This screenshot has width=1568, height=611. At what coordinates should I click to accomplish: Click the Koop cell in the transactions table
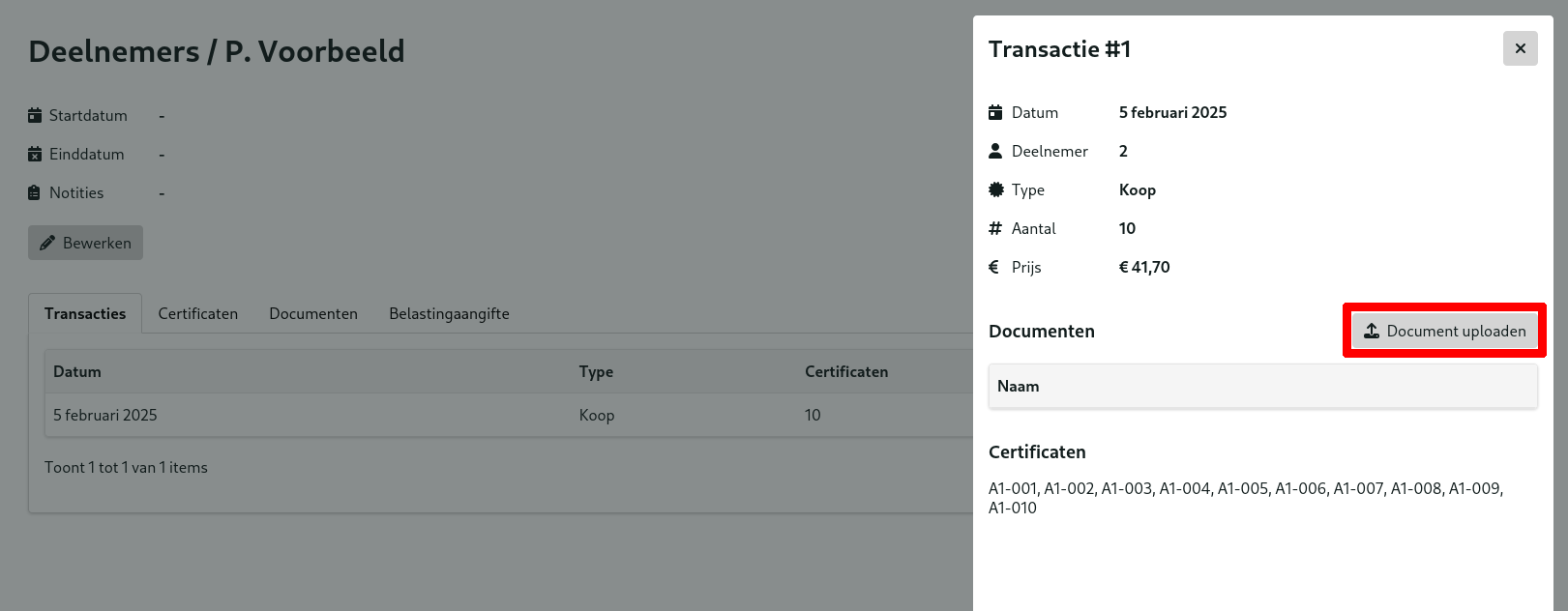tap(597, 415)
